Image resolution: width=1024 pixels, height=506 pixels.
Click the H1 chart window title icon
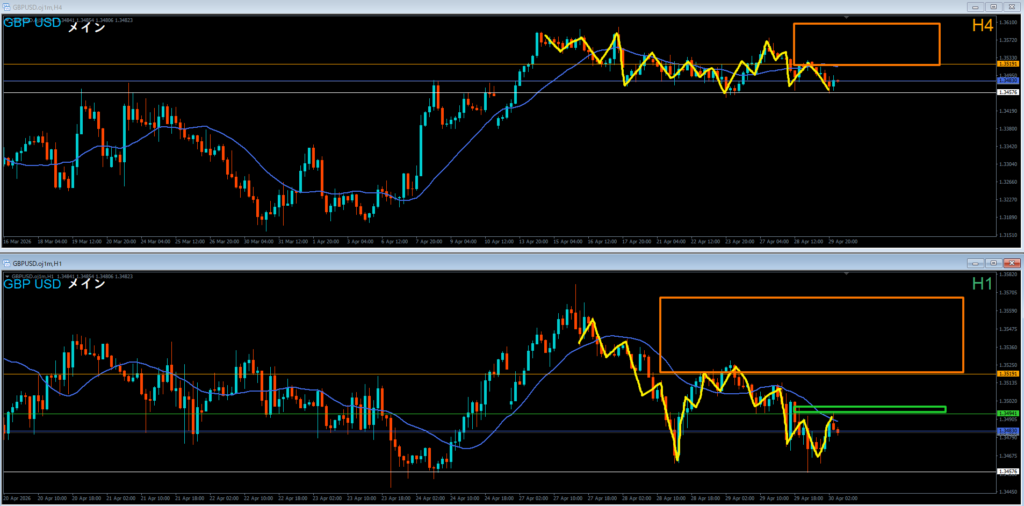7,263
